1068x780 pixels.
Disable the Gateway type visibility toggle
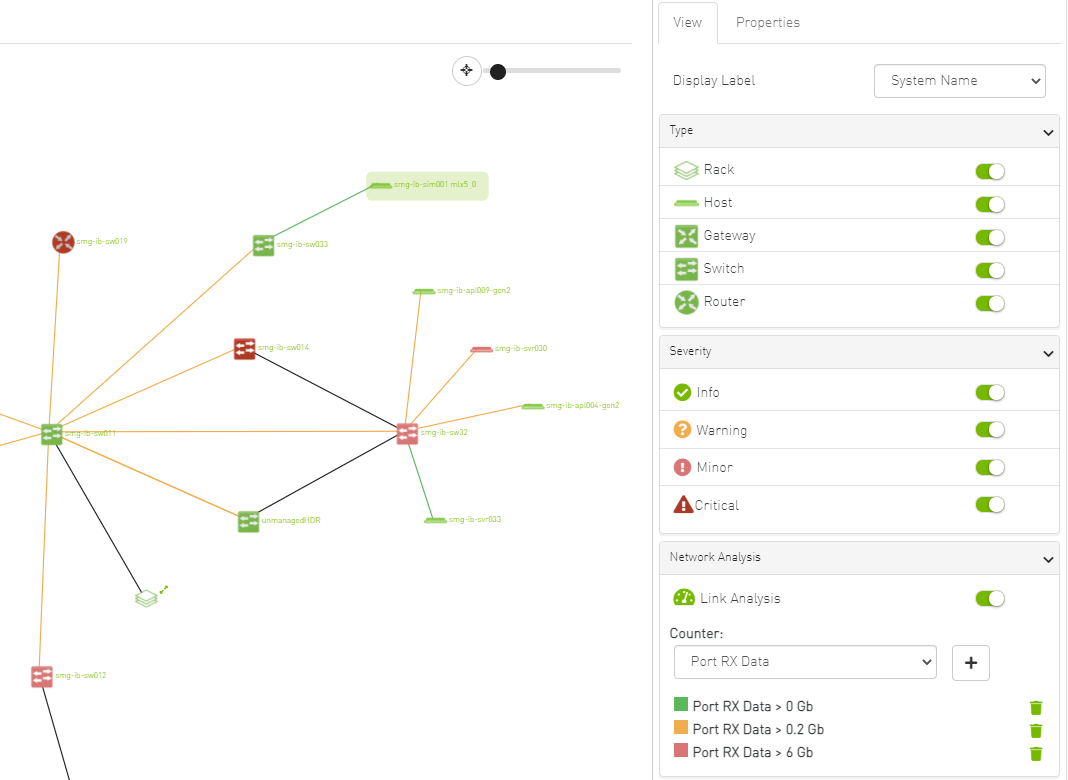click(990, 237)
